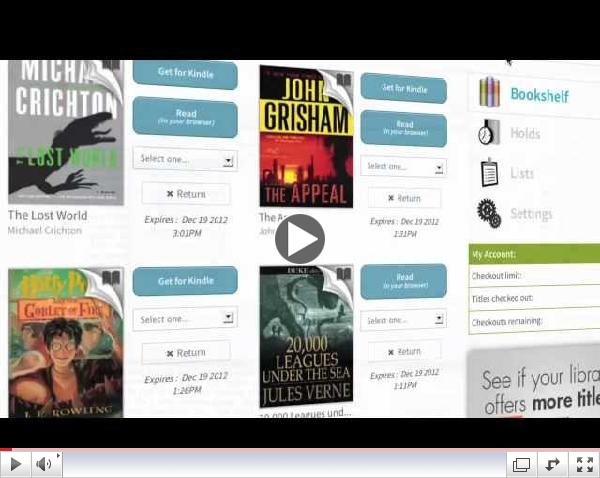Click the Michael Crichton author link
The image size is (600, 478).
click(x=45, y=230)
